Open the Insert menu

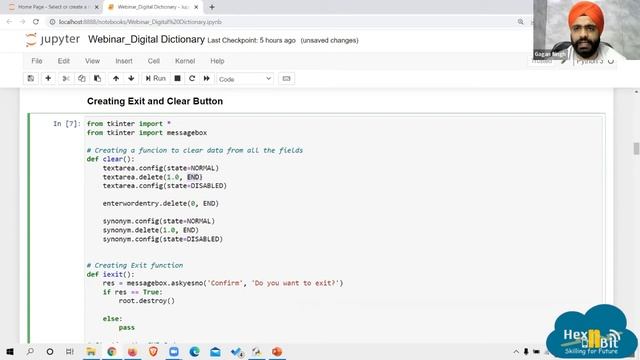pyautogui.click(x=124, y=61)
